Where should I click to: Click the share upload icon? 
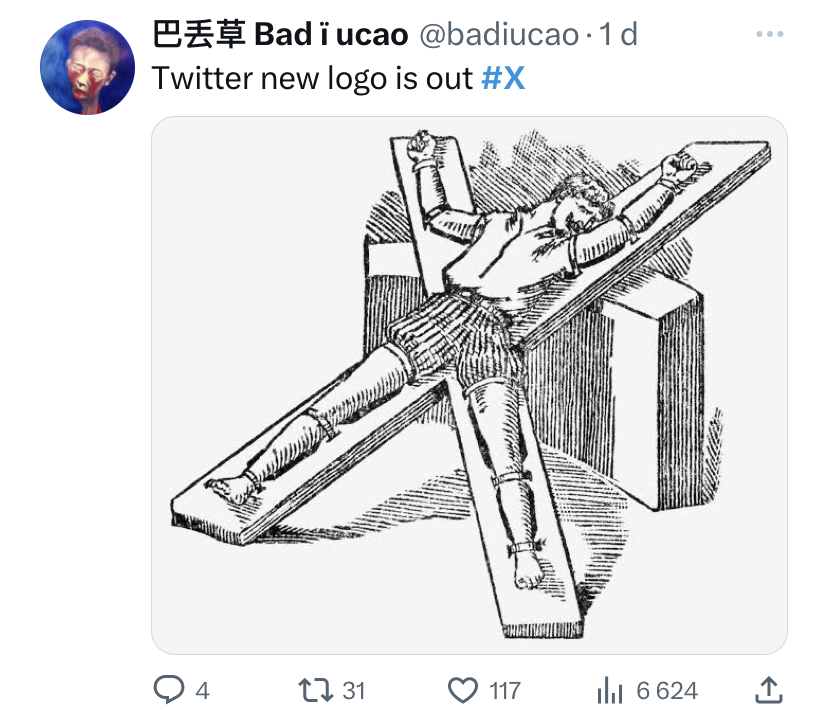click(x=768, y=690)
